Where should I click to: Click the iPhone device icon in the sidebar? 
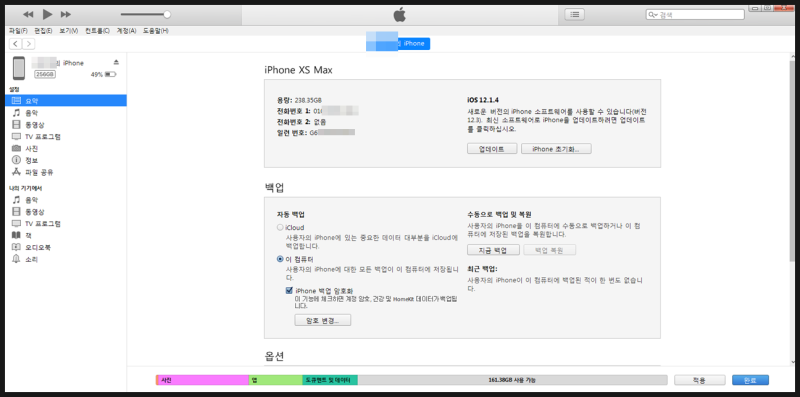(x=19, y=68)
